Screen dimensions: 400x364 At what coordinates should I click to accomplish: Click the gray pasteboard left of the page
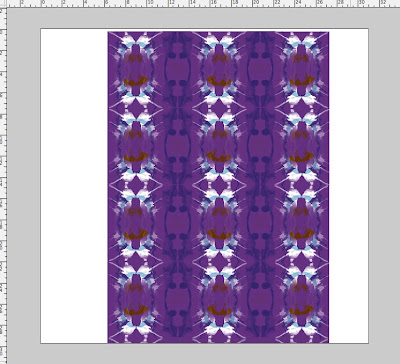coord(23,186)
